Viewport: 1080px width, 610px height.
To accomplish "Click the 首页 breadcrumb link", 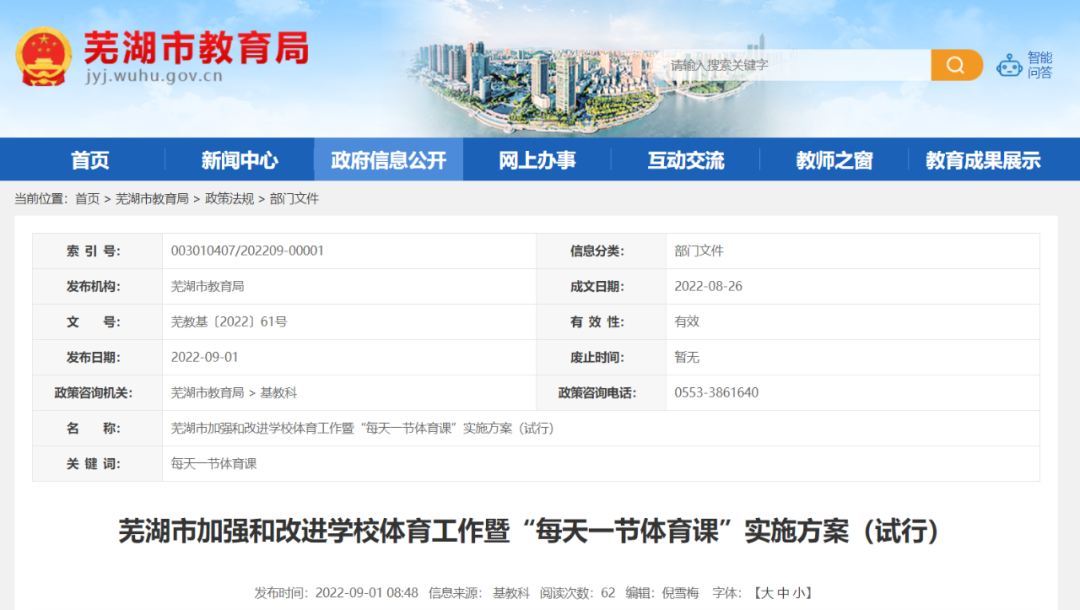I will (87, 199).
